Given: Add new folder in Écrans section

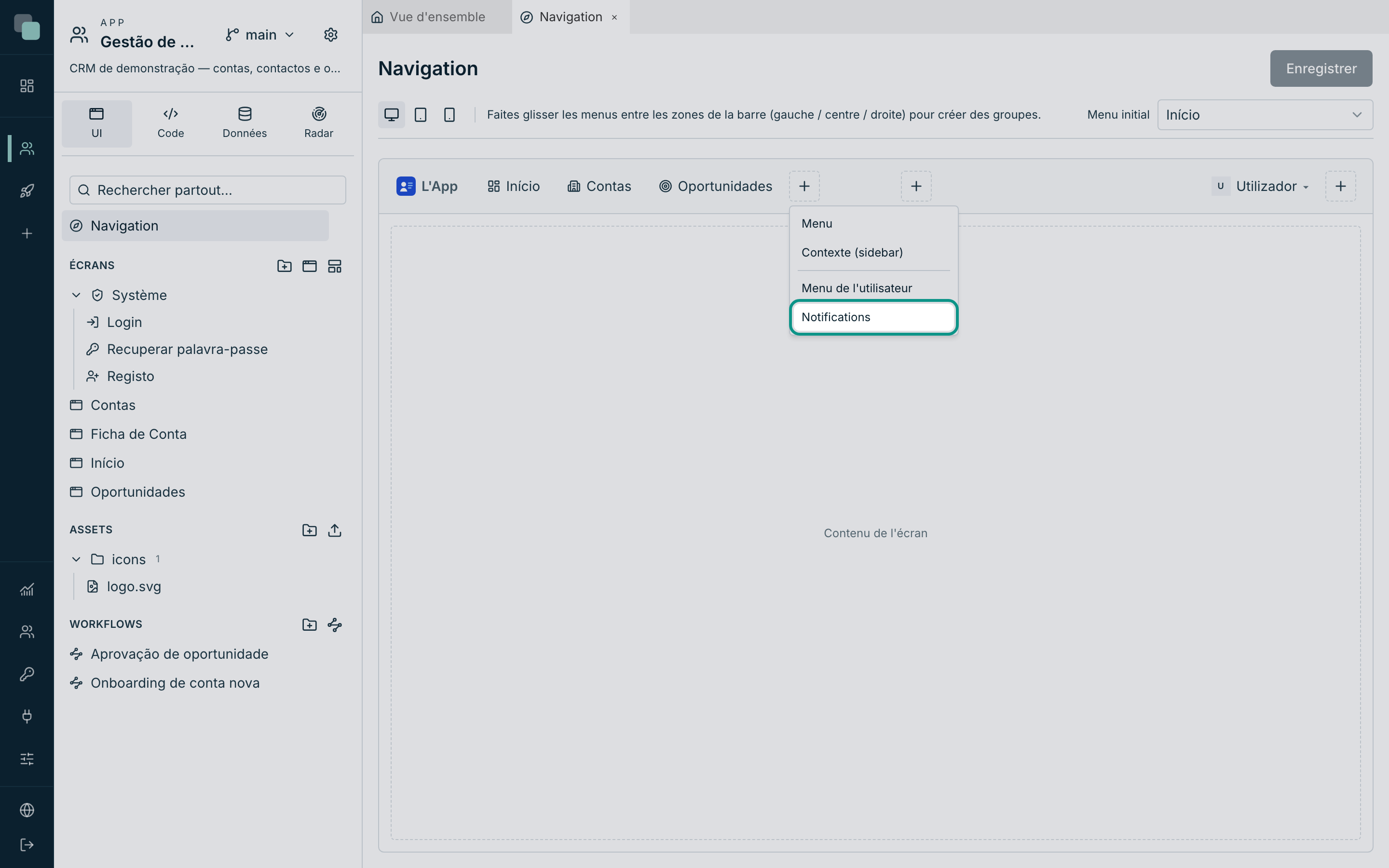Looking at the screenshot, I should click(284, 266).
